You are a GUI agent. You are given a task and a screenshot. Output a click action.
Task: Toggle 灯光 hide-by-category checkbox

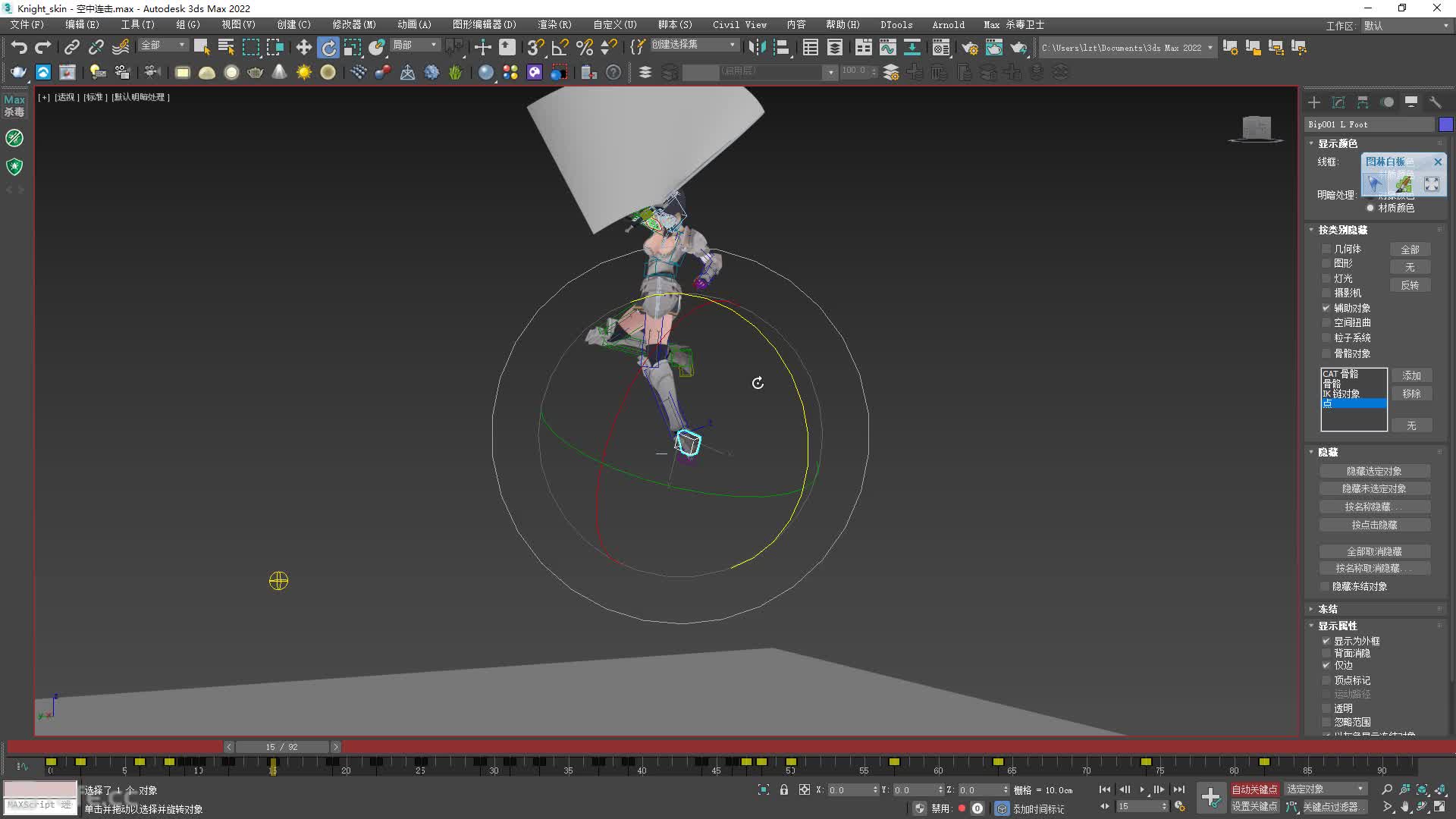click(x=1326, y=278)
